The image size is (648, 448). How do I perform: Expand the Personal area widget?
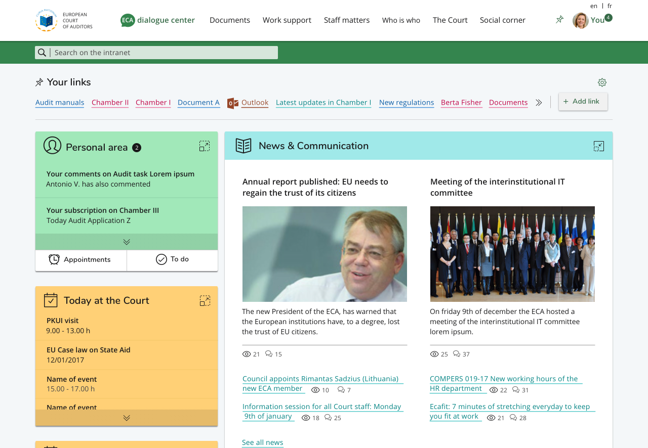[x=204, y=146]
